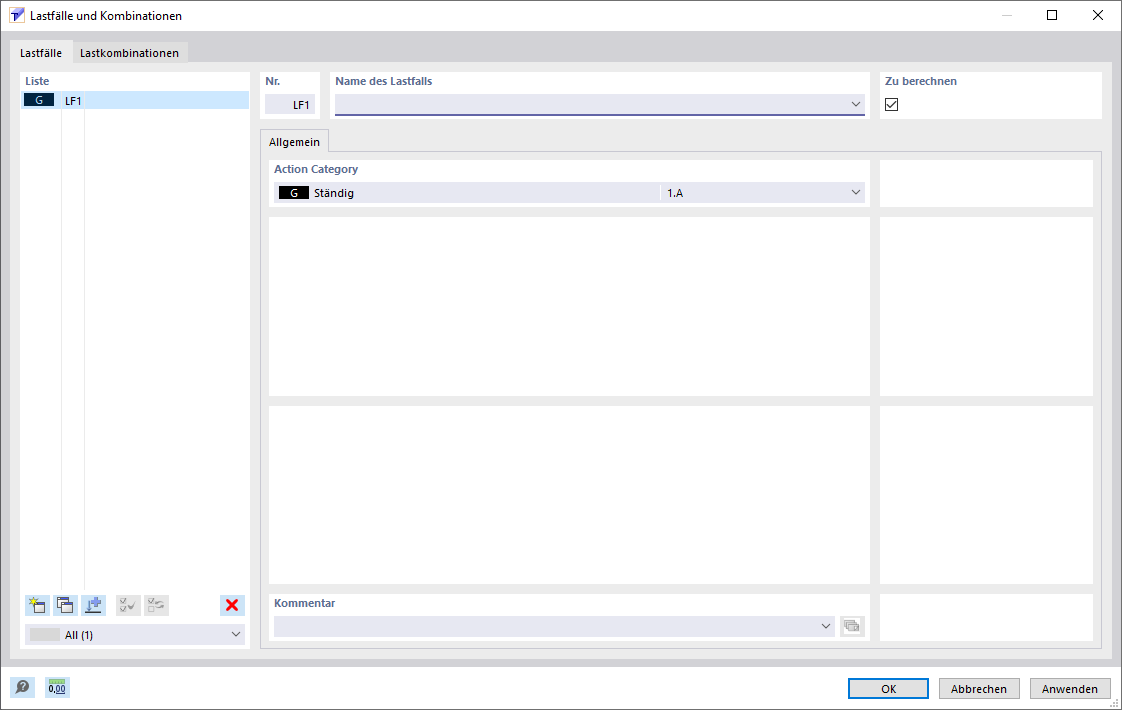Switch to the Lastkombinationen tab
Viewport: 1122px width, 710px height.
click(x=130, y=53)
